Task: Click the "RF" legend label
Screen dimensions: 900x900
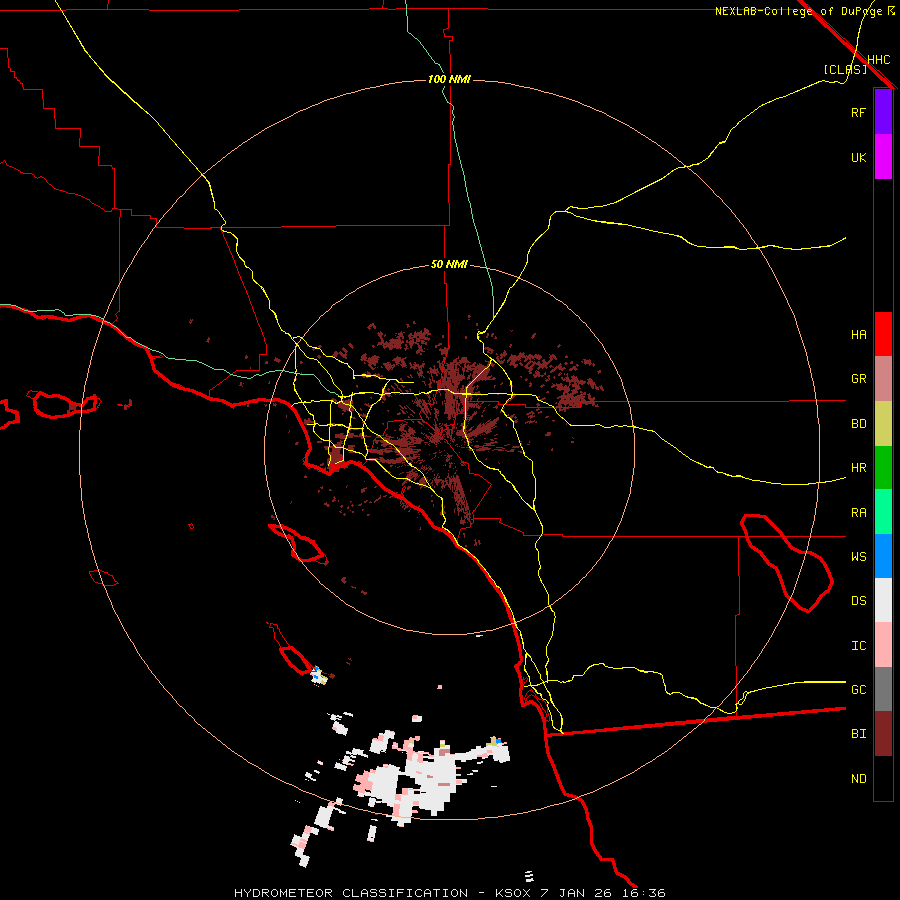Action: [858, 112]
